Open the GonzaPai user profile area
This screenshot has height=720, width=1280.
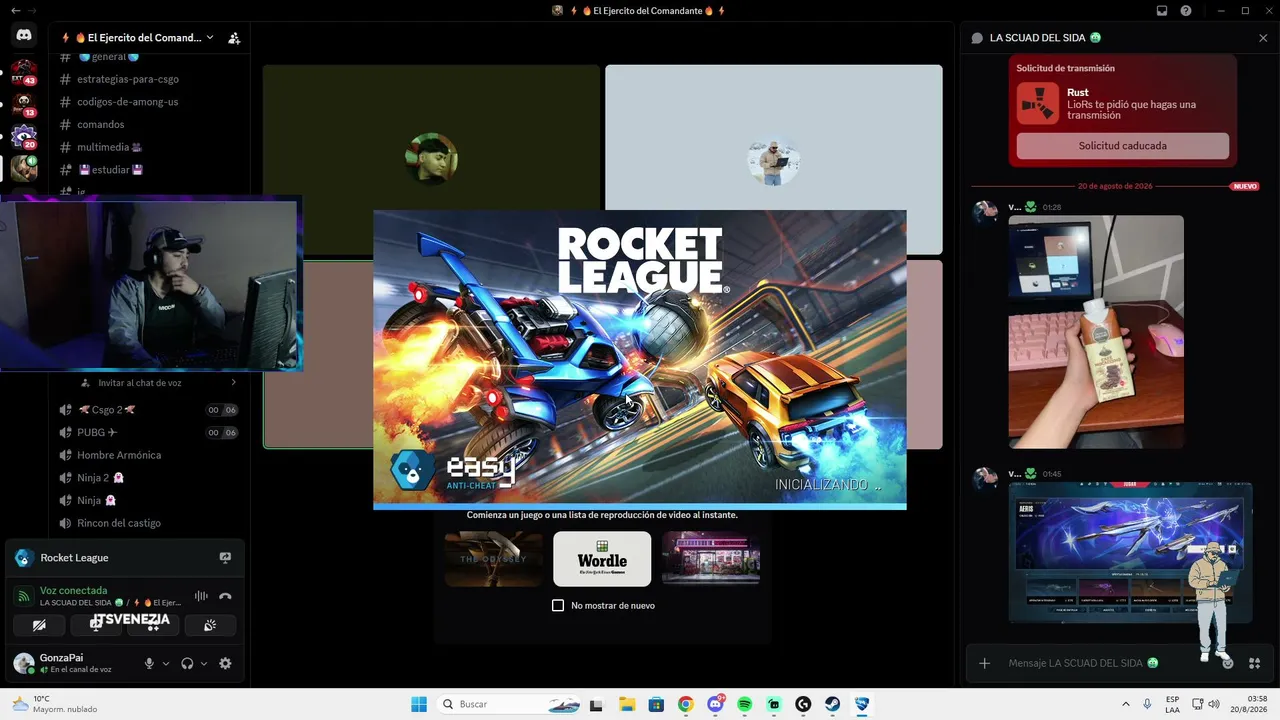point(72,663)
